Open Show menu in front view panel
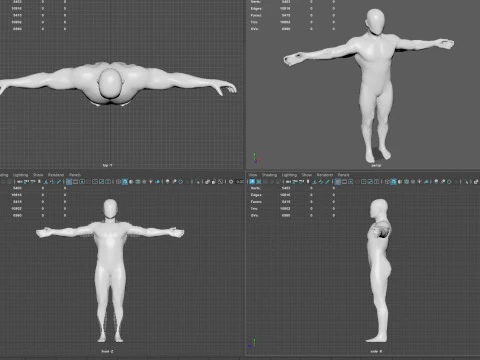The width and height of the screenshot is (480, 360). coord(38,175)
